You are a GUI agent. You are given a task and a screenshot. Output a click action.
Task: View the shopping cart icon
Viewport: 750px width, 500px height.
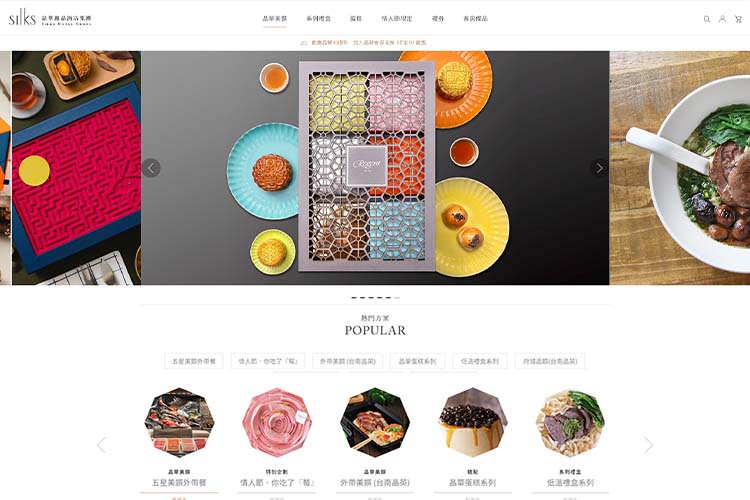pos(738,19)
